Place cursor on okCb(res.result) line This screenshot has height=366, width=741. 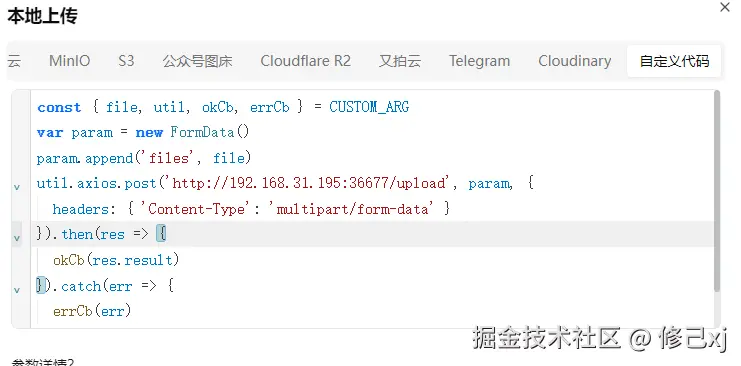coord(116,260)
